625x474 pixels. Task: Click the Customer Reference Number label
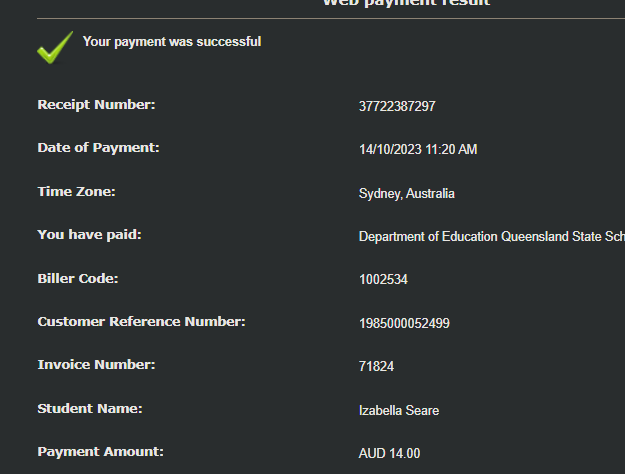tap(141, 322)
